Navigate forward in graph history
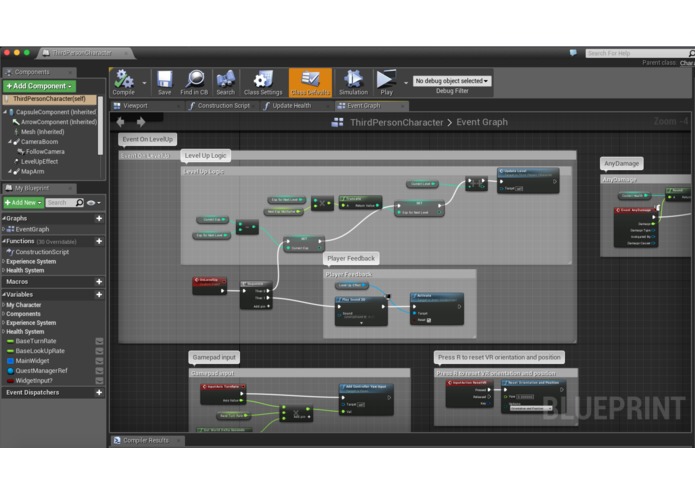 click(141, 122)
